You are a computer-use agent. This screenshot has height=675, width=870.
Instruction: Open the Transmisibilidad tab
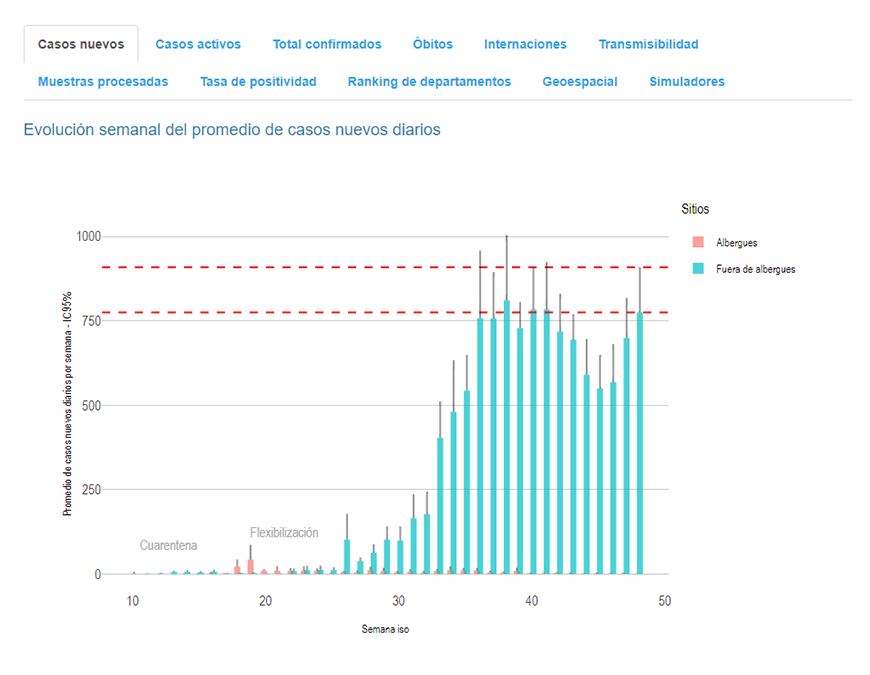(x=648, y=44)
